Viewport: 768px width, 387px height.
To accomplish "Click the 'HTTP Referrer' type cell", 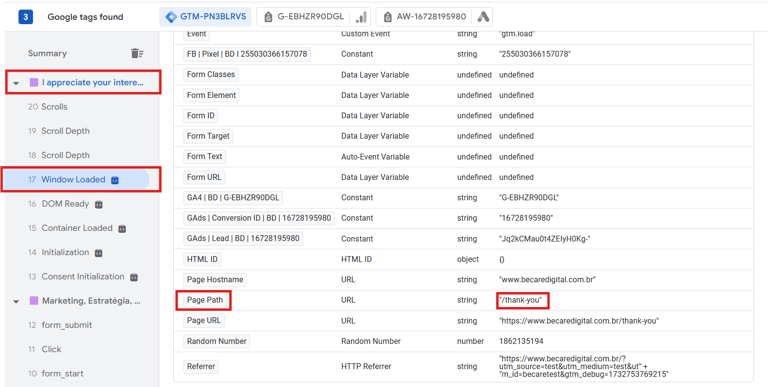I will [x=366, y=366].
